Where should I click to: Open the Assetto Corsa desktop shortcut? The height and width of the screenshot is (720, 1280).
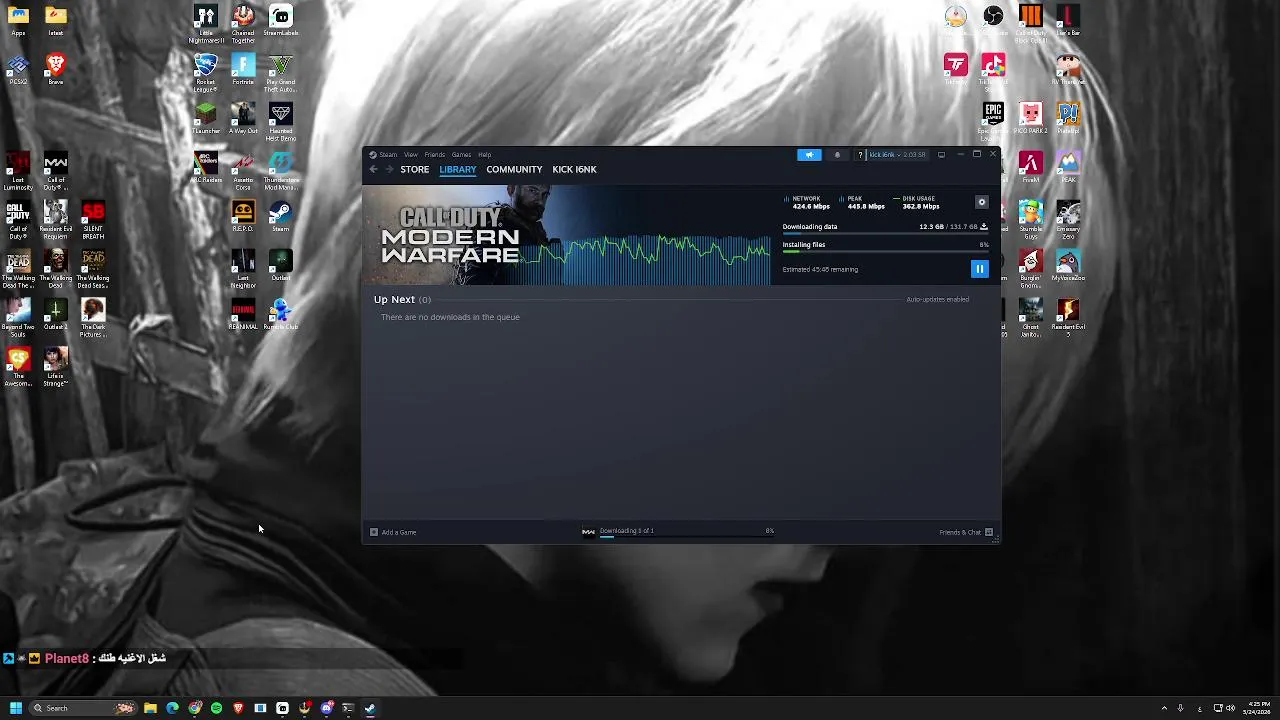(243, 172)
